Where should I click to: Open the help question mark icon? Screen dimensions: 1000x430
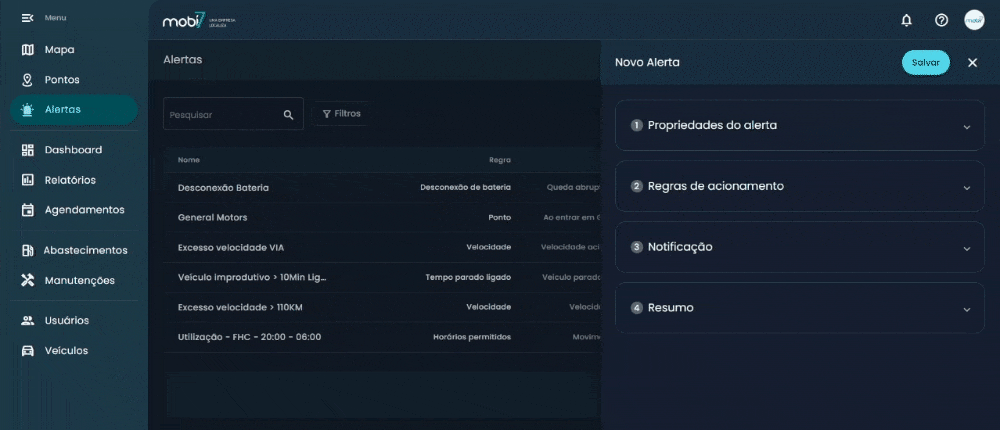pyautogui.click(x=941, y=20)
